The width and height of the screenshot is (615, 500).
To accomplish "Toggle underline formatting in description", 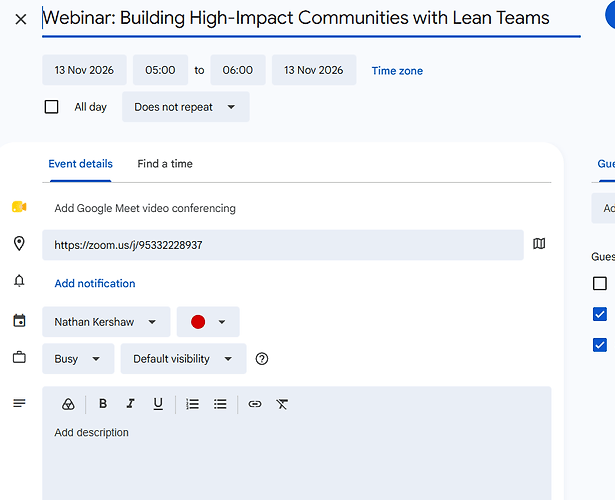I will 158,404.
